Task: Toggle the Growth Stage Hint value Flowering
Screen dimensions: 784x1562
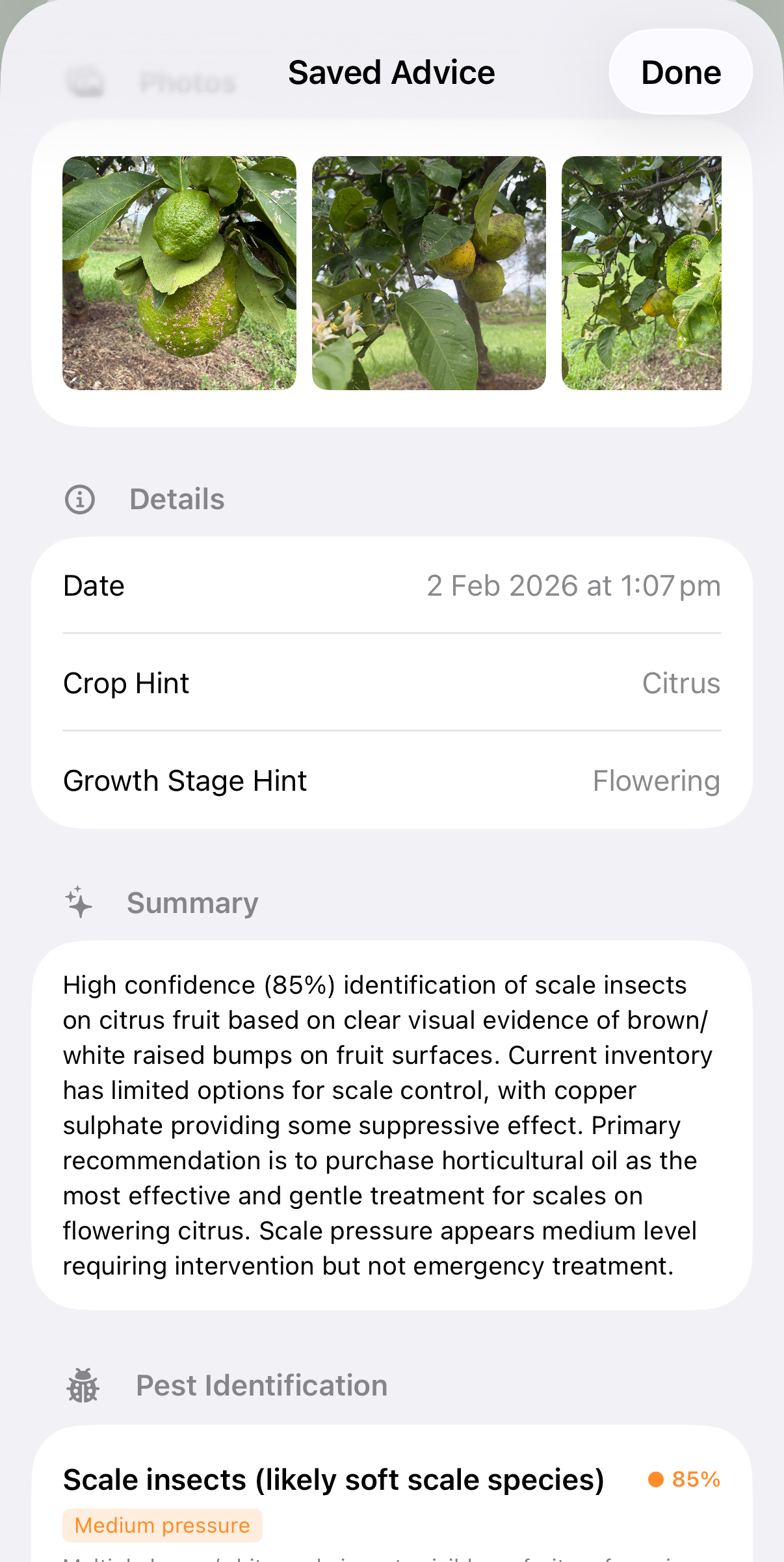Action: [656, 780]
